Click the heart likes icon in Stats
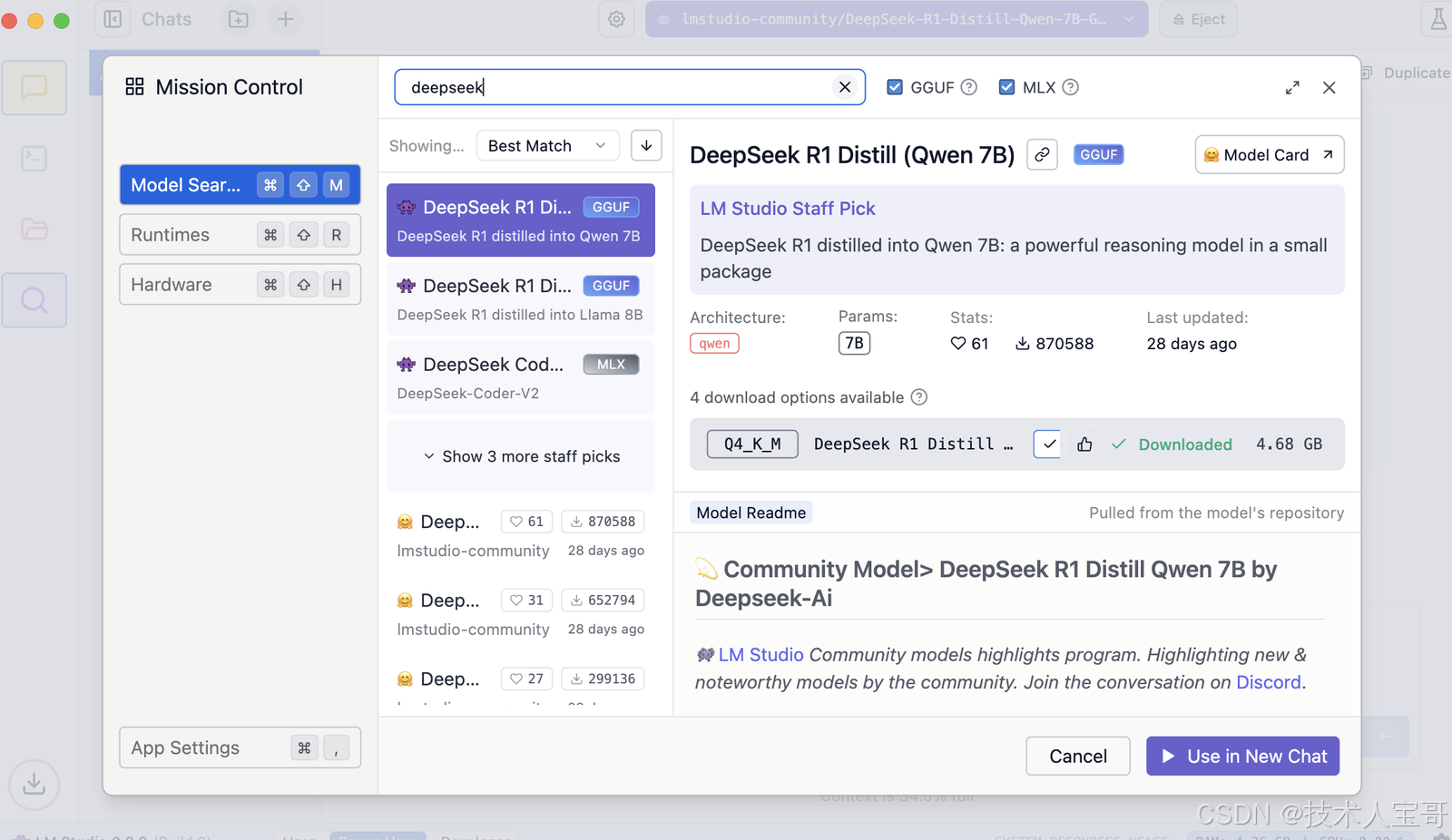Viewport: 1452px width, 840px height. coord(958,344)
